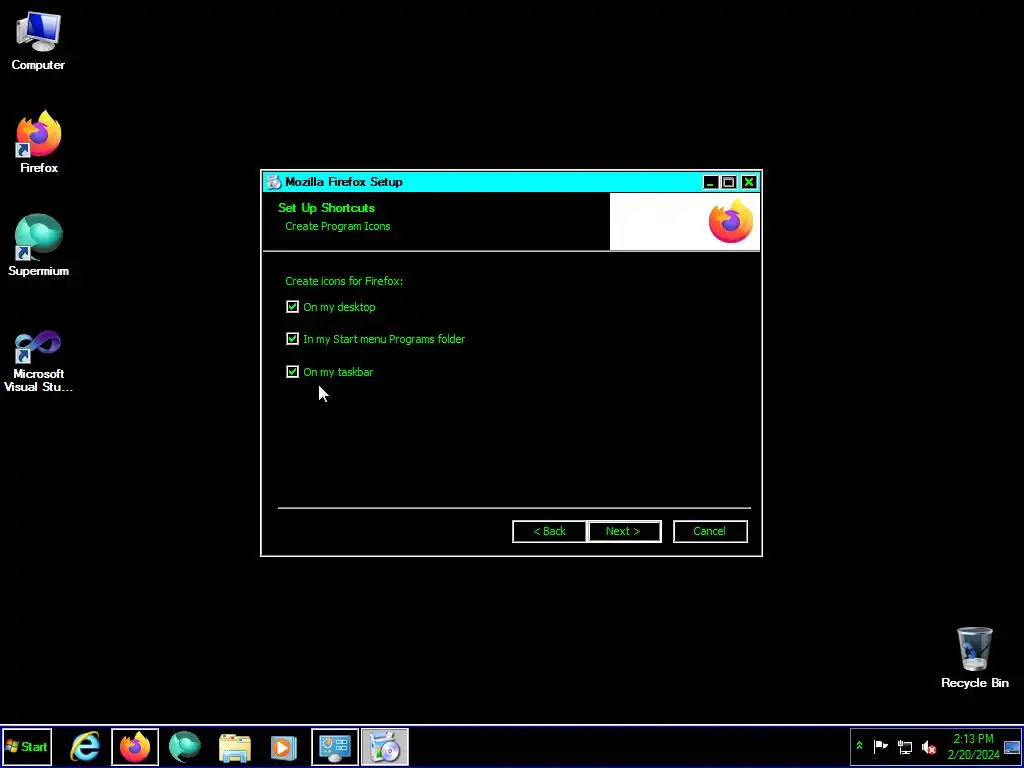The width and height of the screenshot is (1024, 768).
Task: Switch to Firefox on the taskbar
Action: 135,746
